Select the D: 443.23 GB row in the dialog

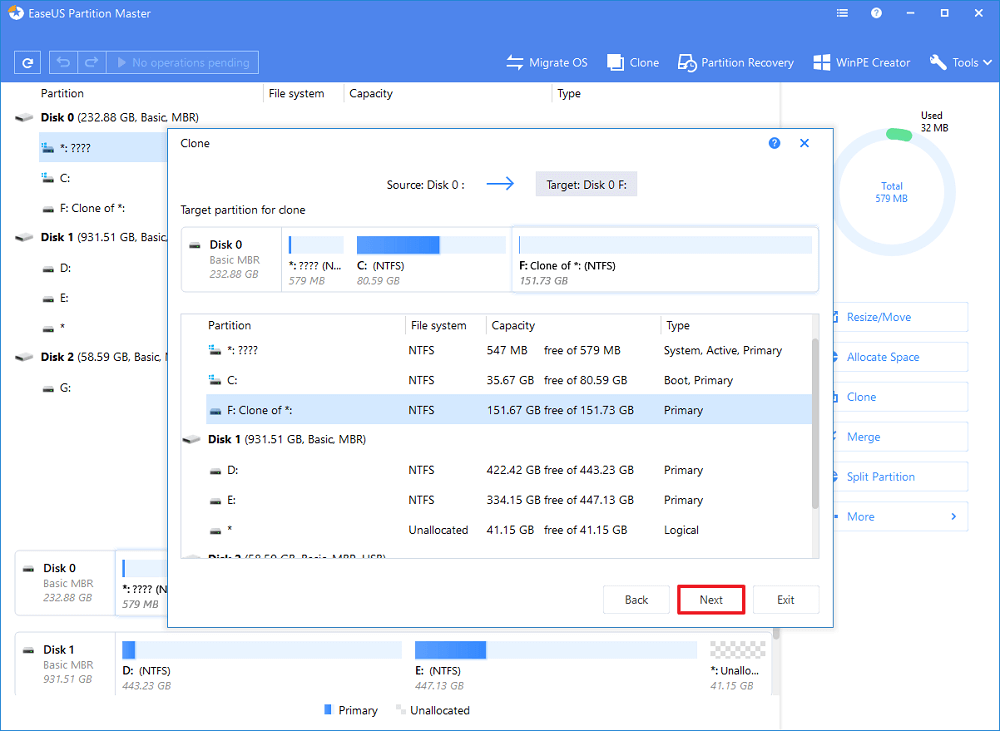click(508, 470)
